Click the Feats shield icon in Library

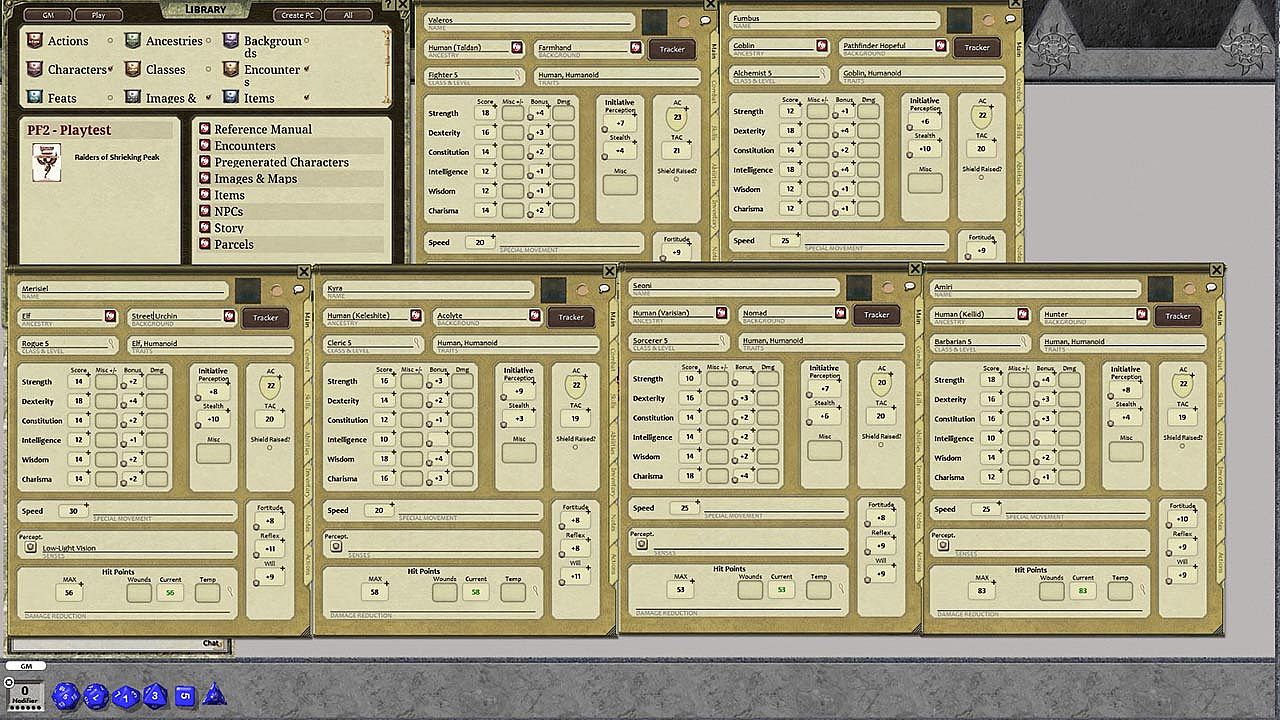click(x=35, y=98)
